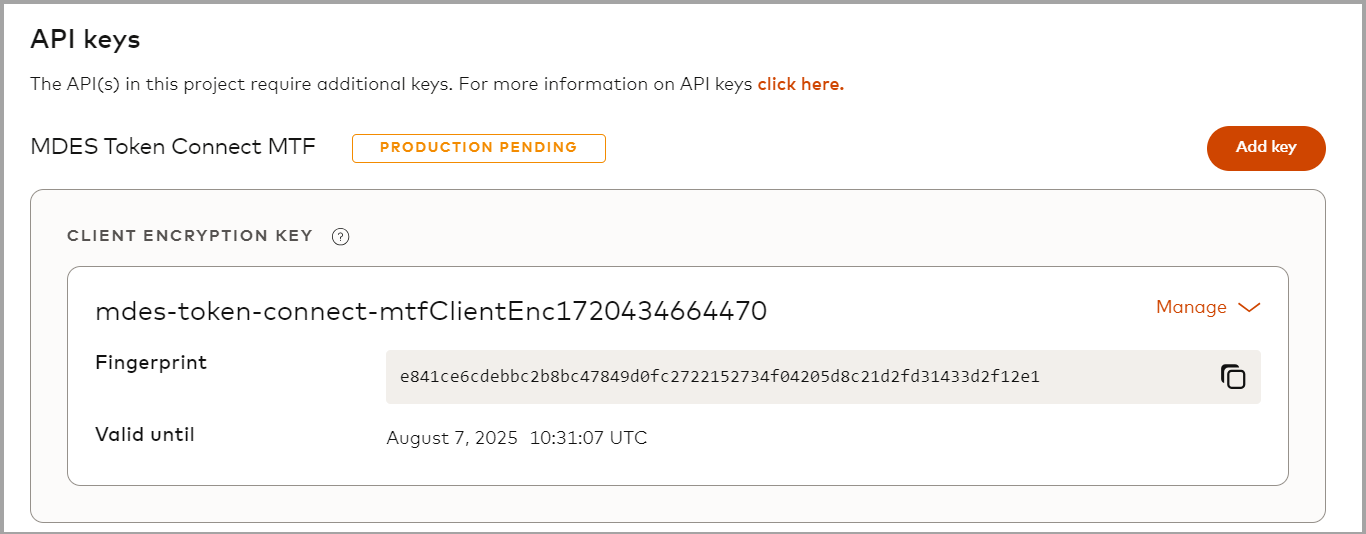Viewport: 1366px width, 534px height.
Task: Click the CLIENT ENCRYPTION KEY label
Action: tap(189, 236)
